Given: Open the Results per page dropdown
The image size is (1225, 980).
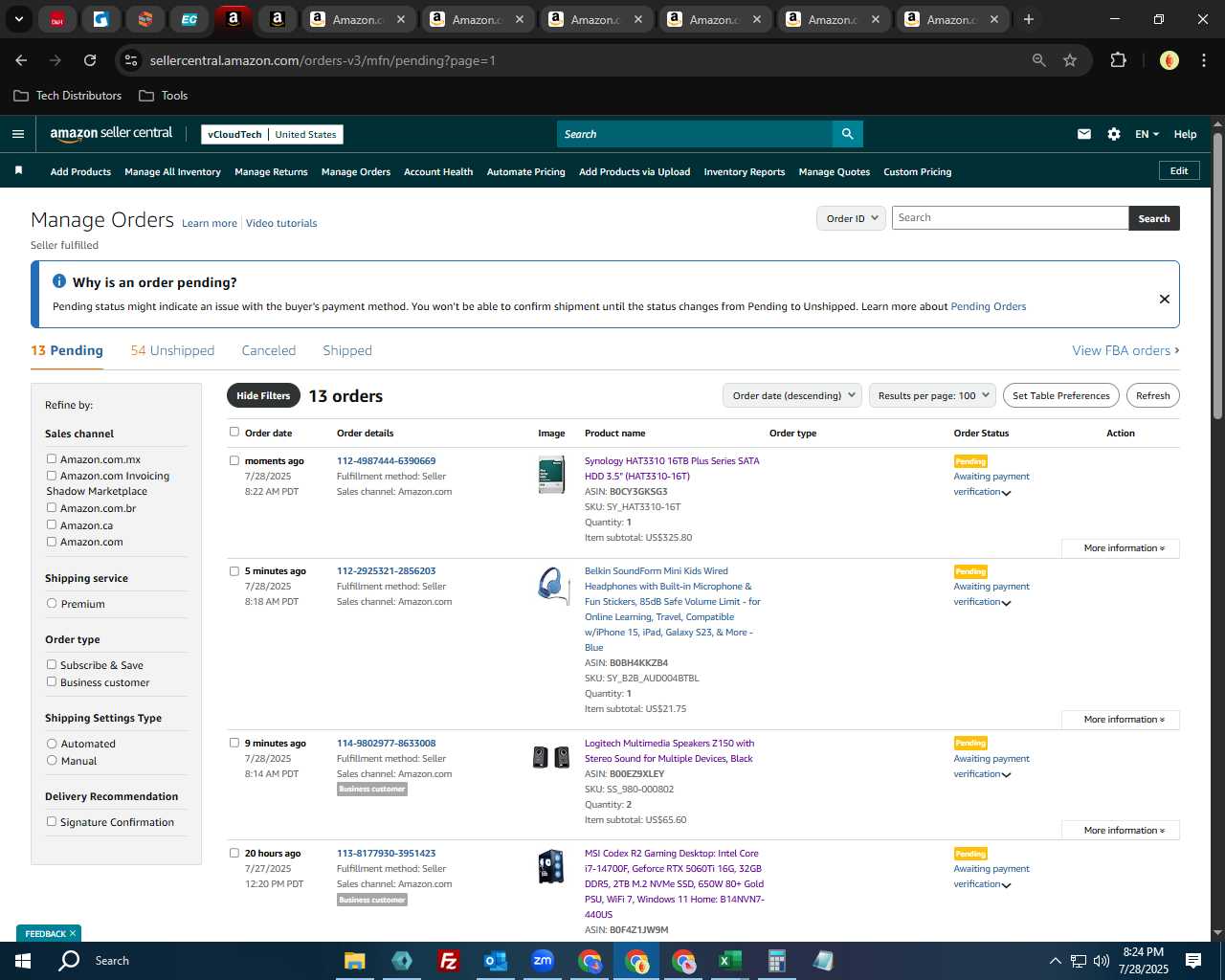Looking at the screenshot, I should coord(933,395).
